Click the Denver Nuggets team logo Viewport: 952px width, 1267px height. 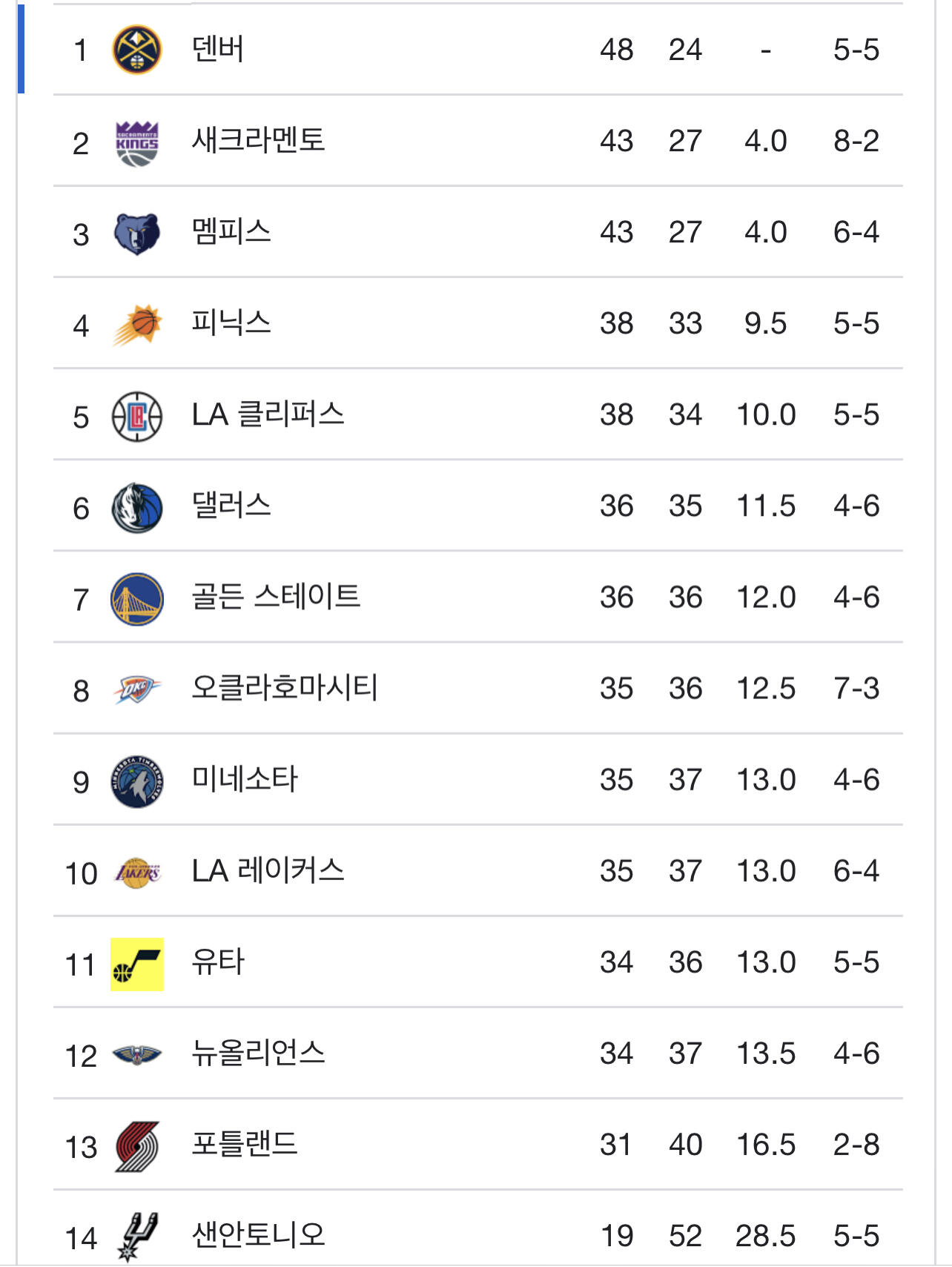(x=136, y=50)
